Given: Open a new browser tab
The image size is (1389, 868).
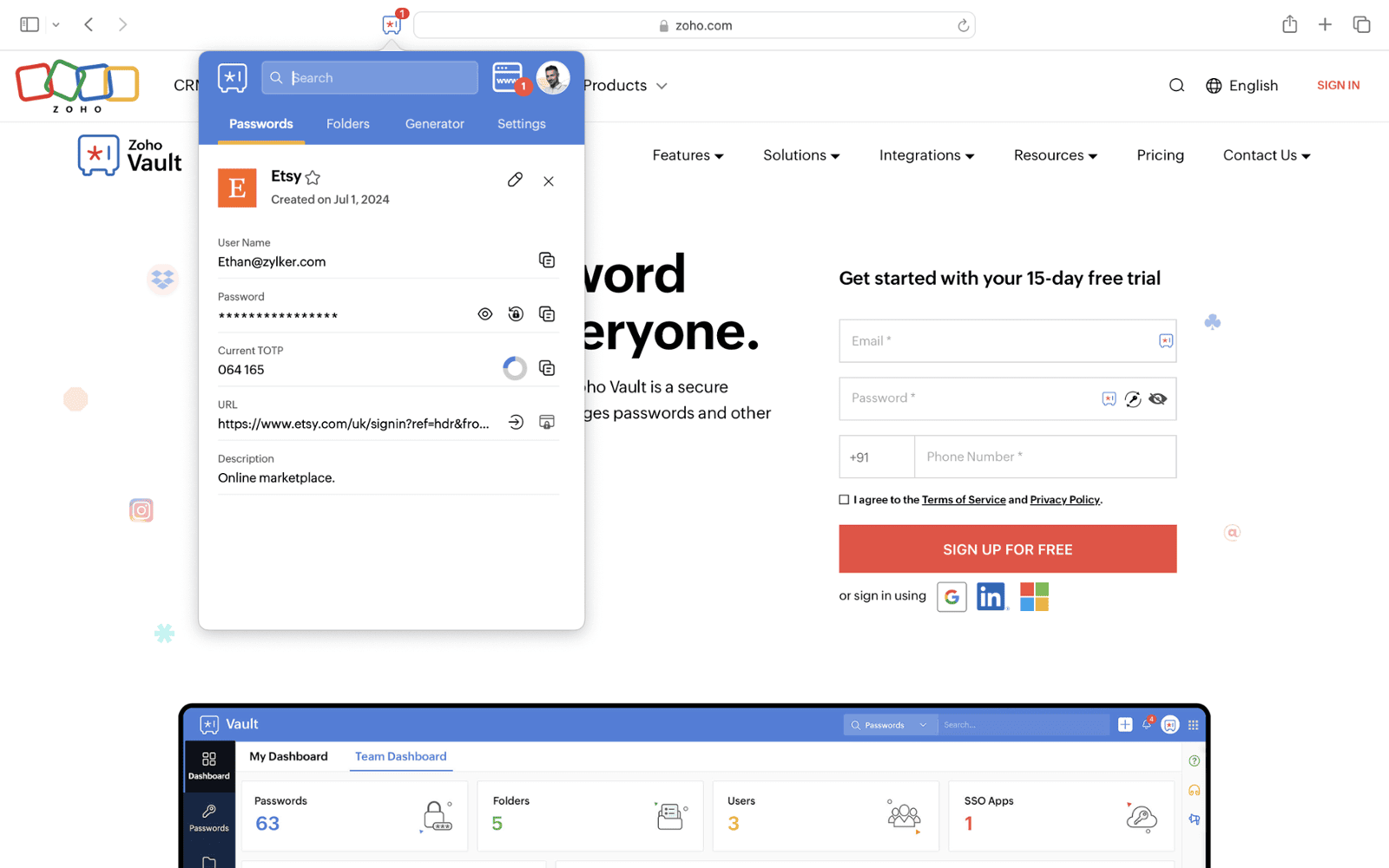Looking at the screenshot, I should tap(1325, 24).
